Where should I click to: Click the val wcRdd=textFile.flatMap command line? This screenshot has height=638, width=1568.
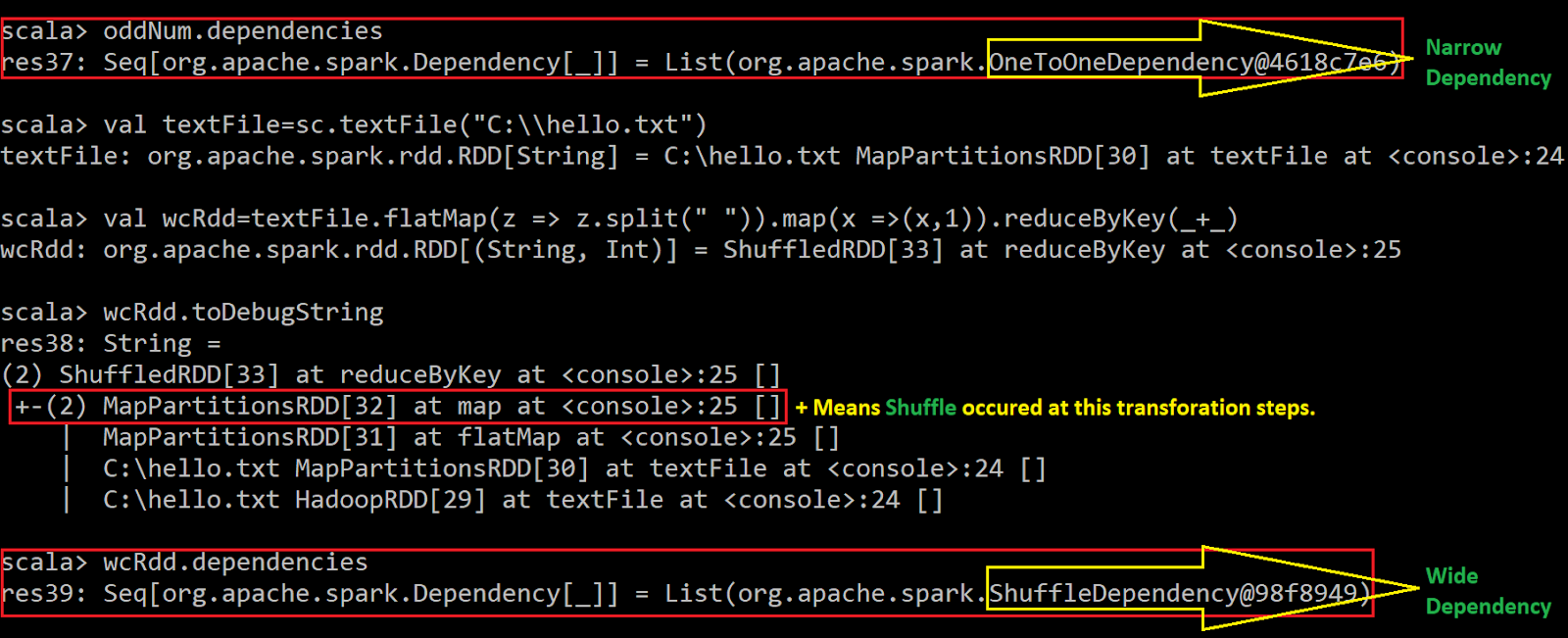coord(619,219)
